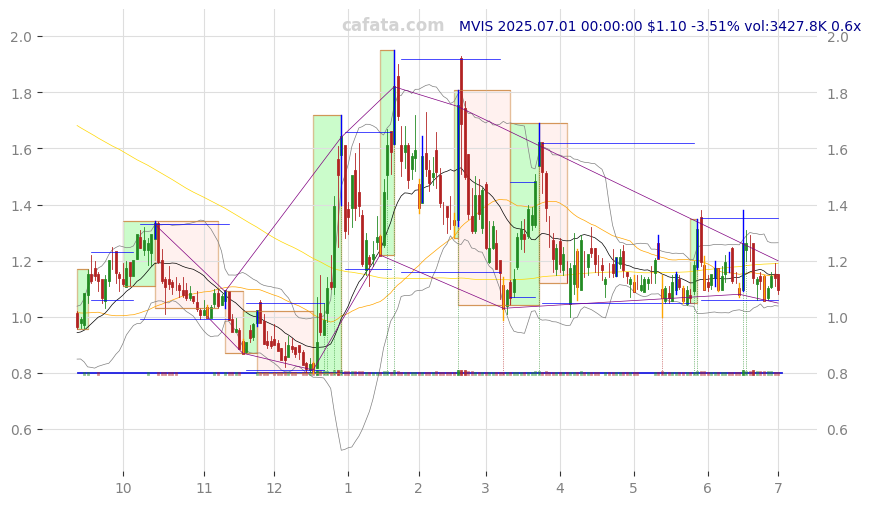Click the 1.0 label on right axis

point(838,318)
